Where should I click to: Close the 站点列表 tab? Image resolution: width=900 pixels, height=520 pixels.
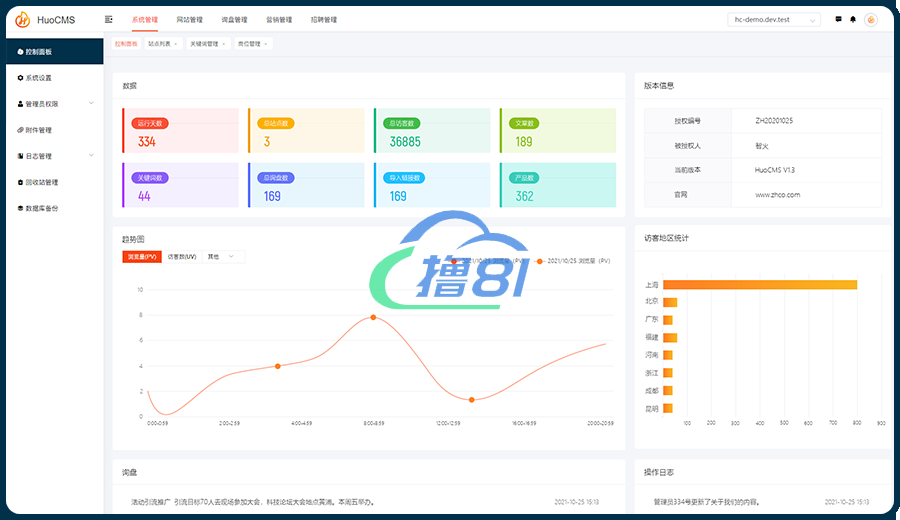(176, 44)
